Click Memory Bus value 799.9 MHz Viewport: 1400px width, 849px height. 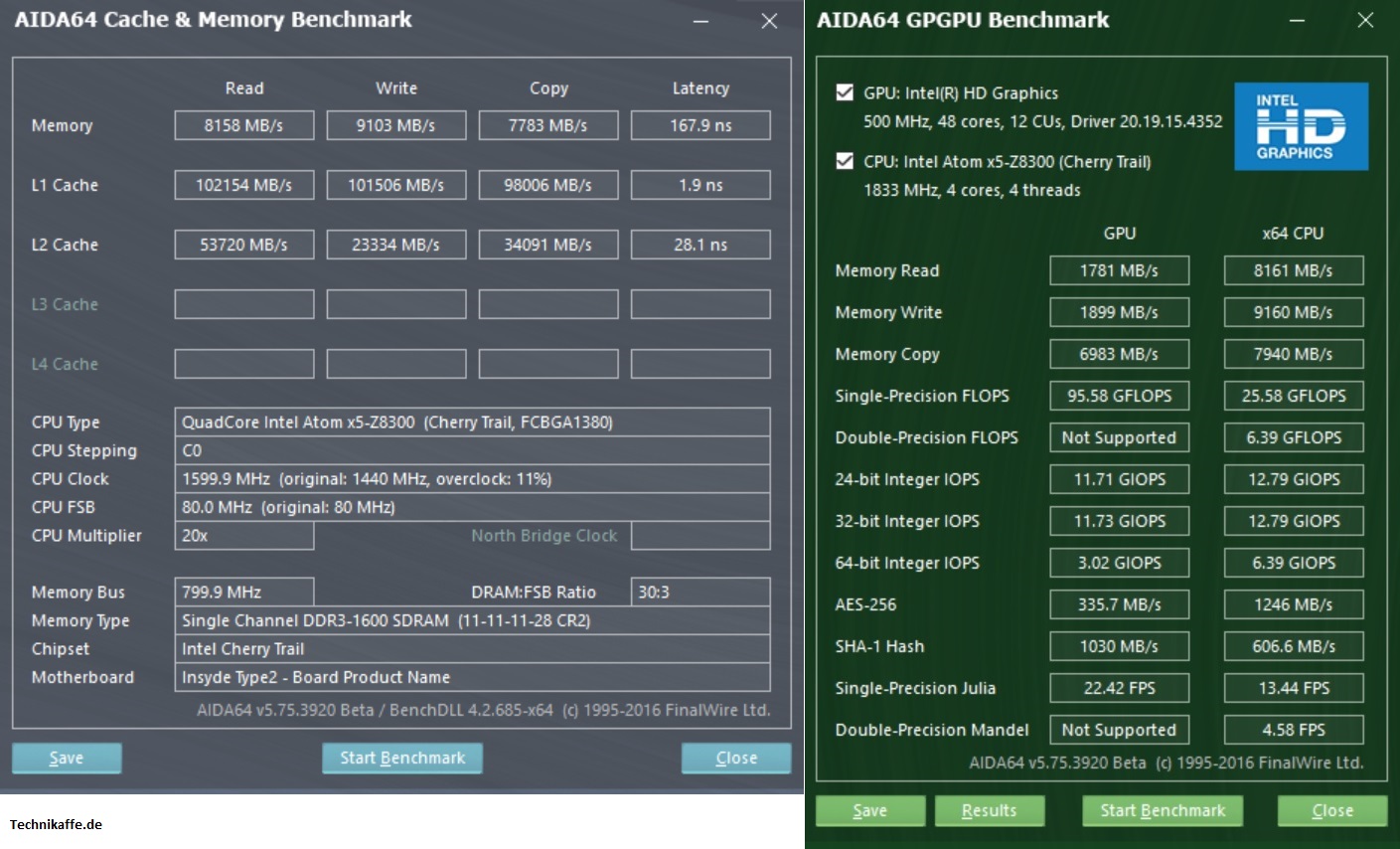coord(244,592)
